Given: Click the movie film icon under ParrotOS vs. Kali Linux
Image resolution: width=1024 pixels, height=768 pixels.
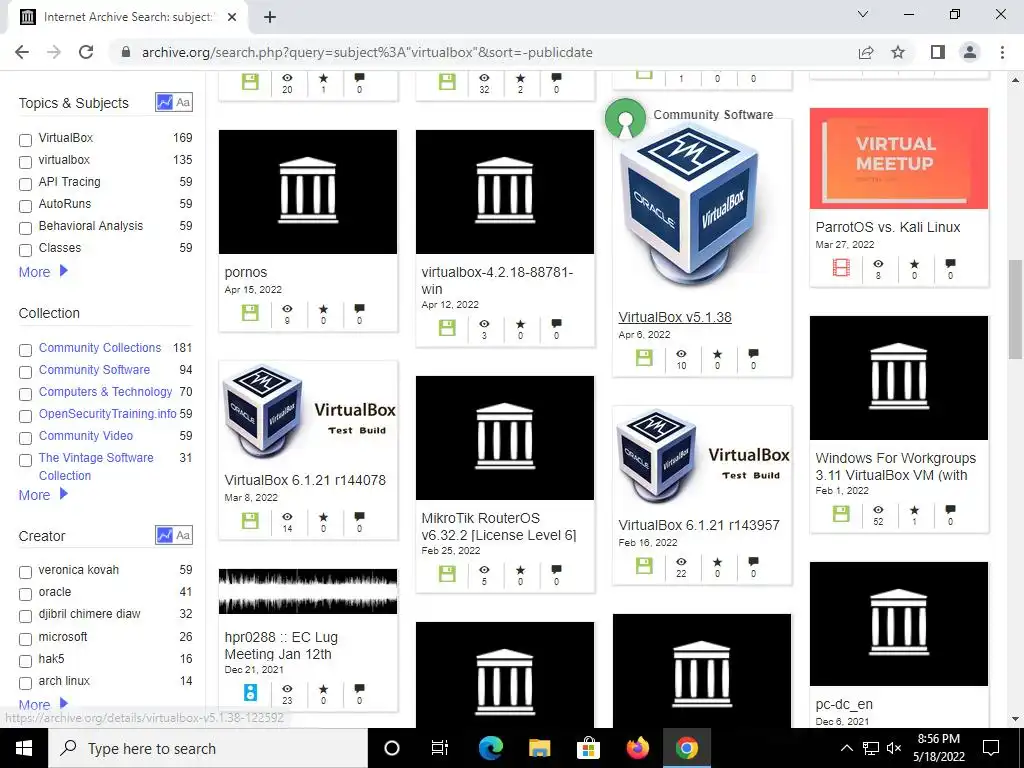Looking at the screenshot, I should pyautogui.click(x=841, y=267).
